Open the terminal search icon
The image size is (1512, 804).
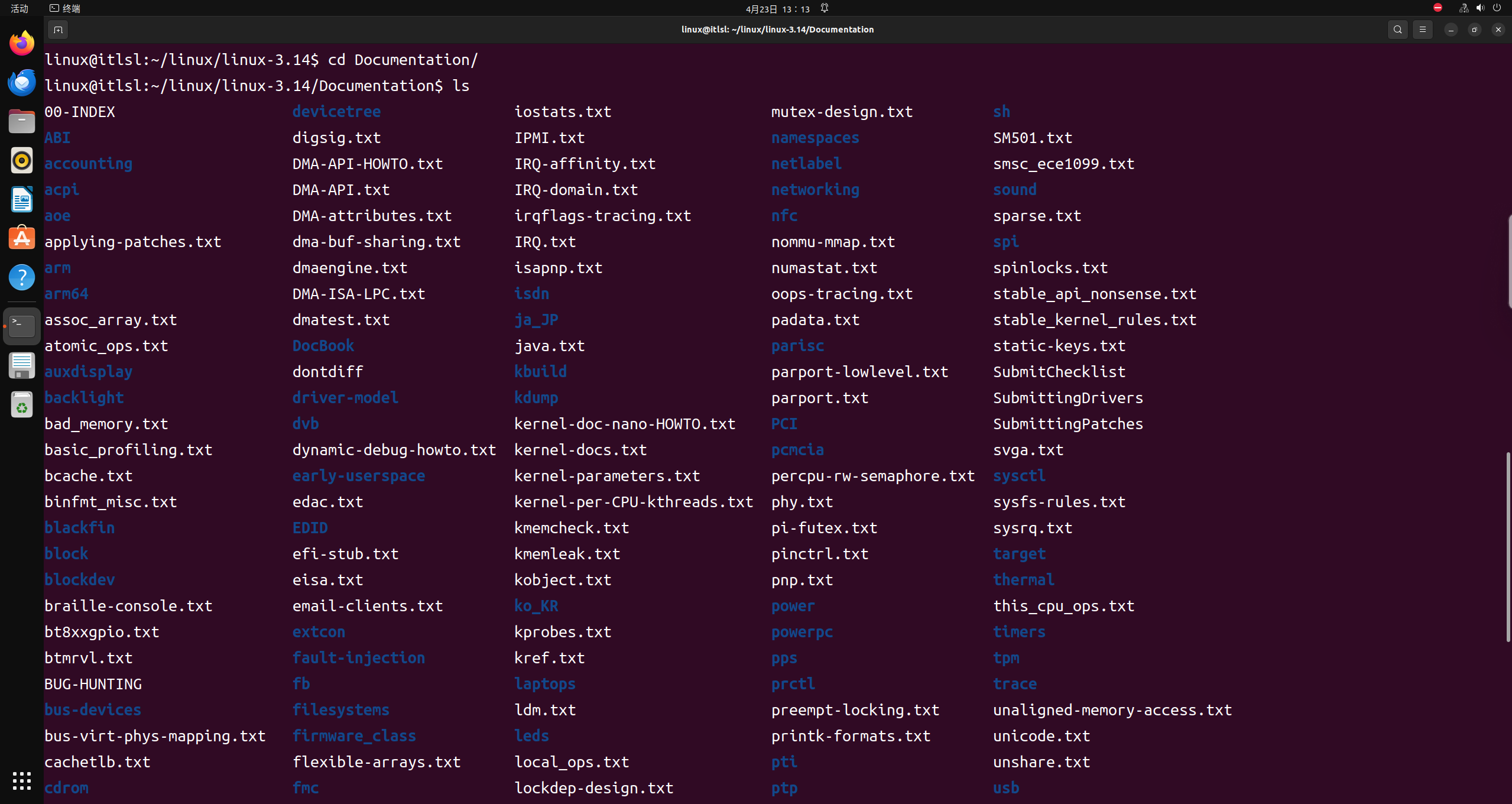coord(1397,30)
